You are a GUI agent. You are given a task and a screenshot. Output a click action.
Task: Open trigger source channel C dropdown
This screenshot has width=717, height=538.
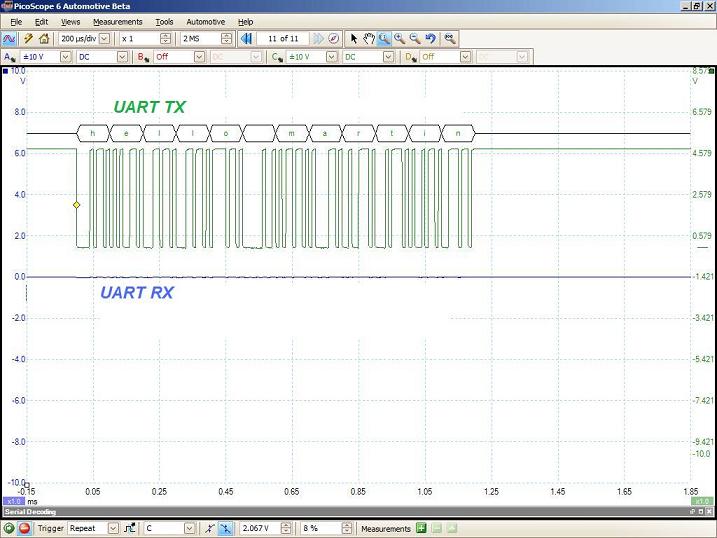coord(189,529)
